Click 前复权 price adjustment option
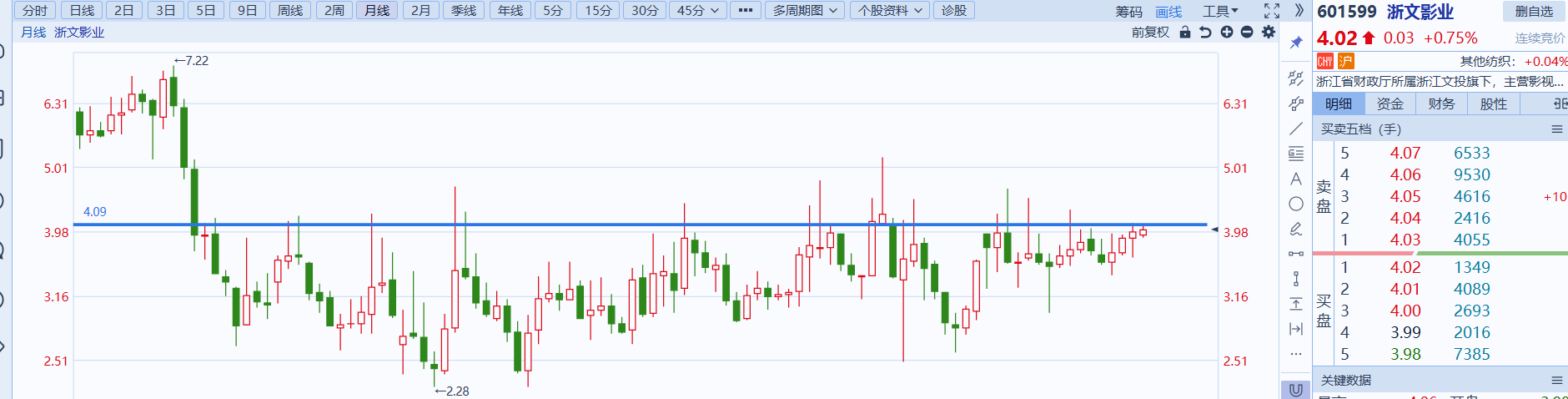The image size is (1568, 399). point(1150,32)
